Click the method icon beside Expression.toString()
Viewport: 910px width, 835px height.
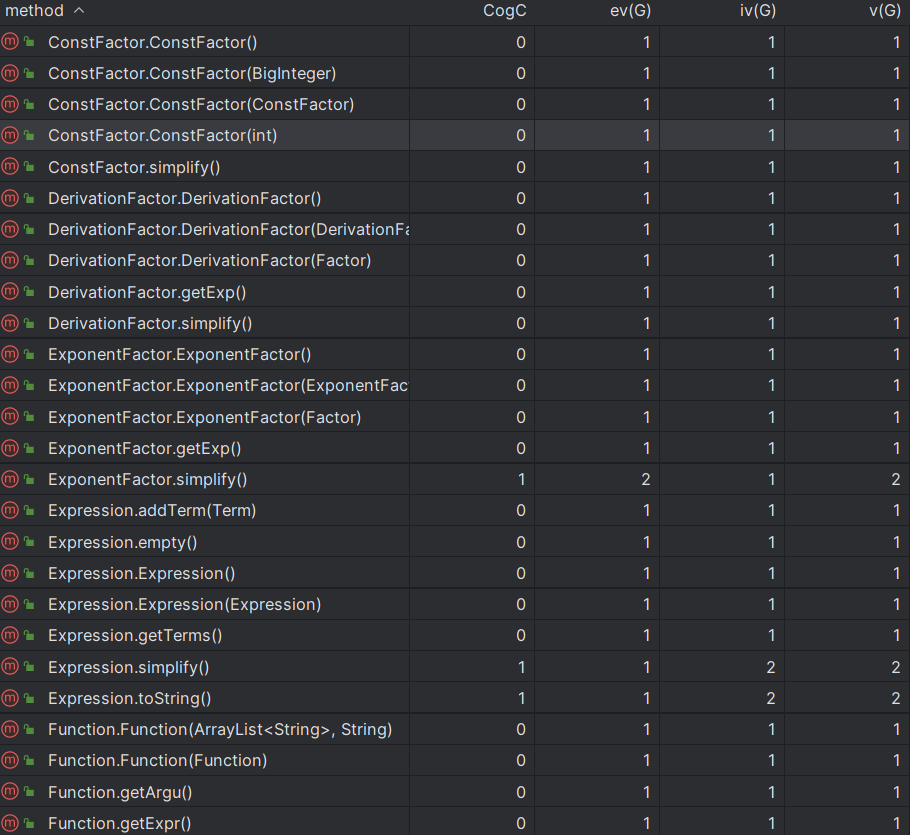pos(10,698)
